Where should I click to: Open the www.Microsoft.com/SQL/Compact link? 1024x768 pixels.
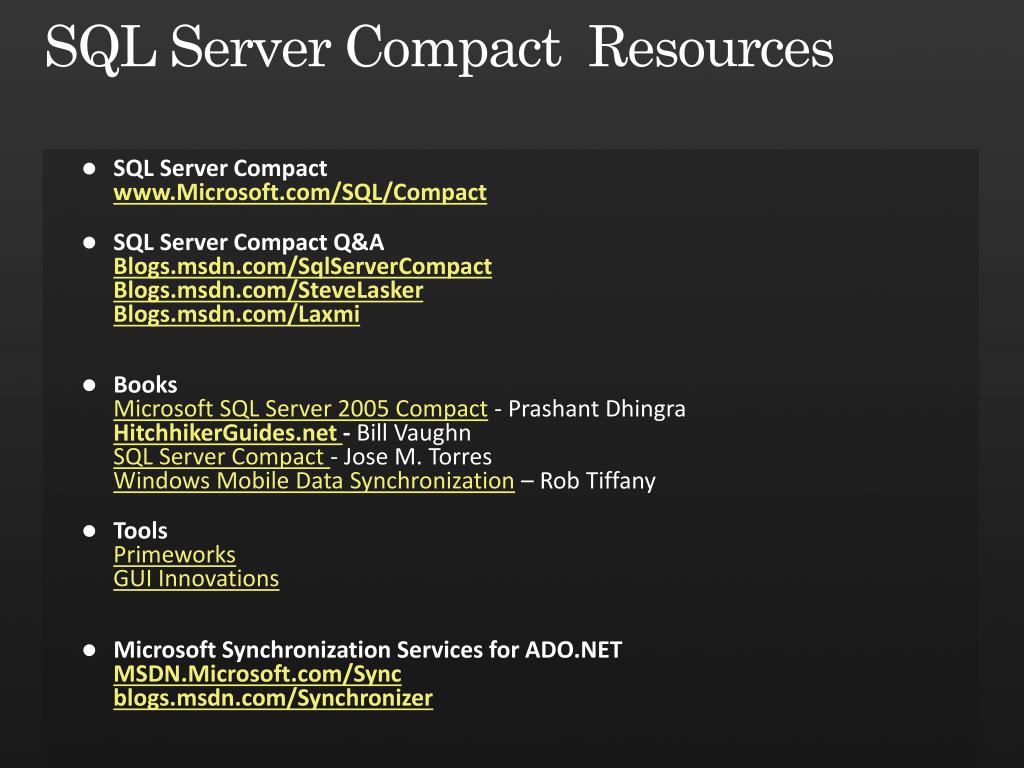[x=300, y=192]
